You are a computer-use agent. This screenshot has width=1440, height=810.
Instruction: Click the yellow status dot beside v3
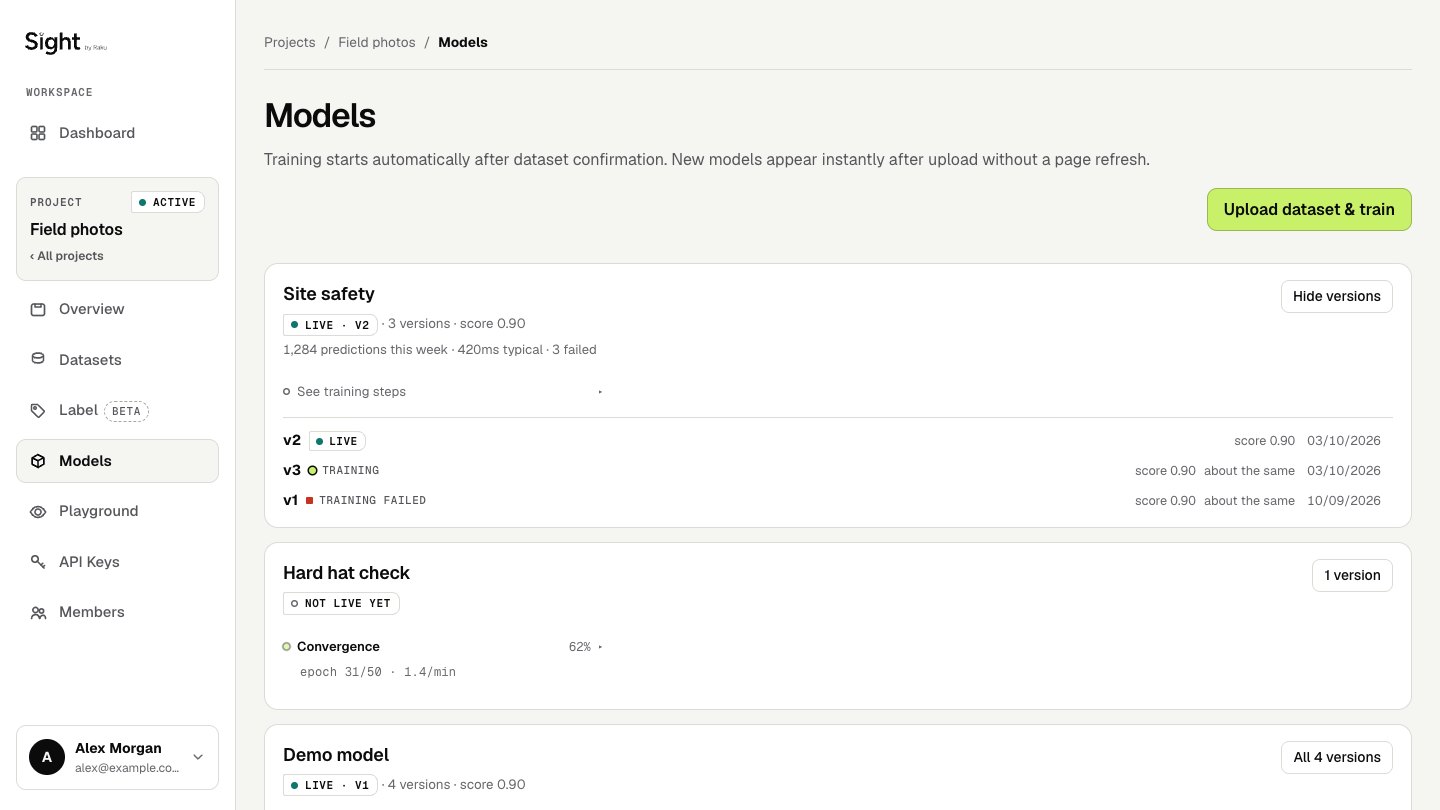pos(312,470)
